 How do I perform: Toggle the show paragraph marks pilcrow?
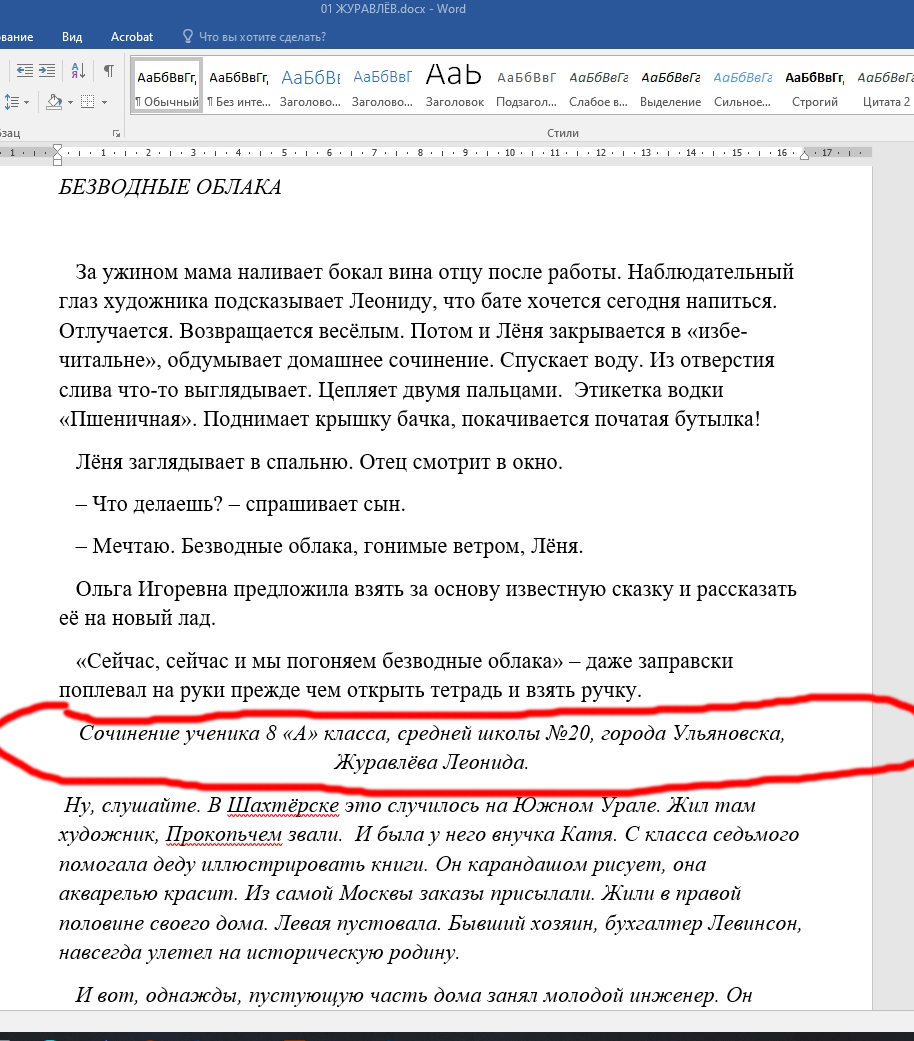(109, 70)
